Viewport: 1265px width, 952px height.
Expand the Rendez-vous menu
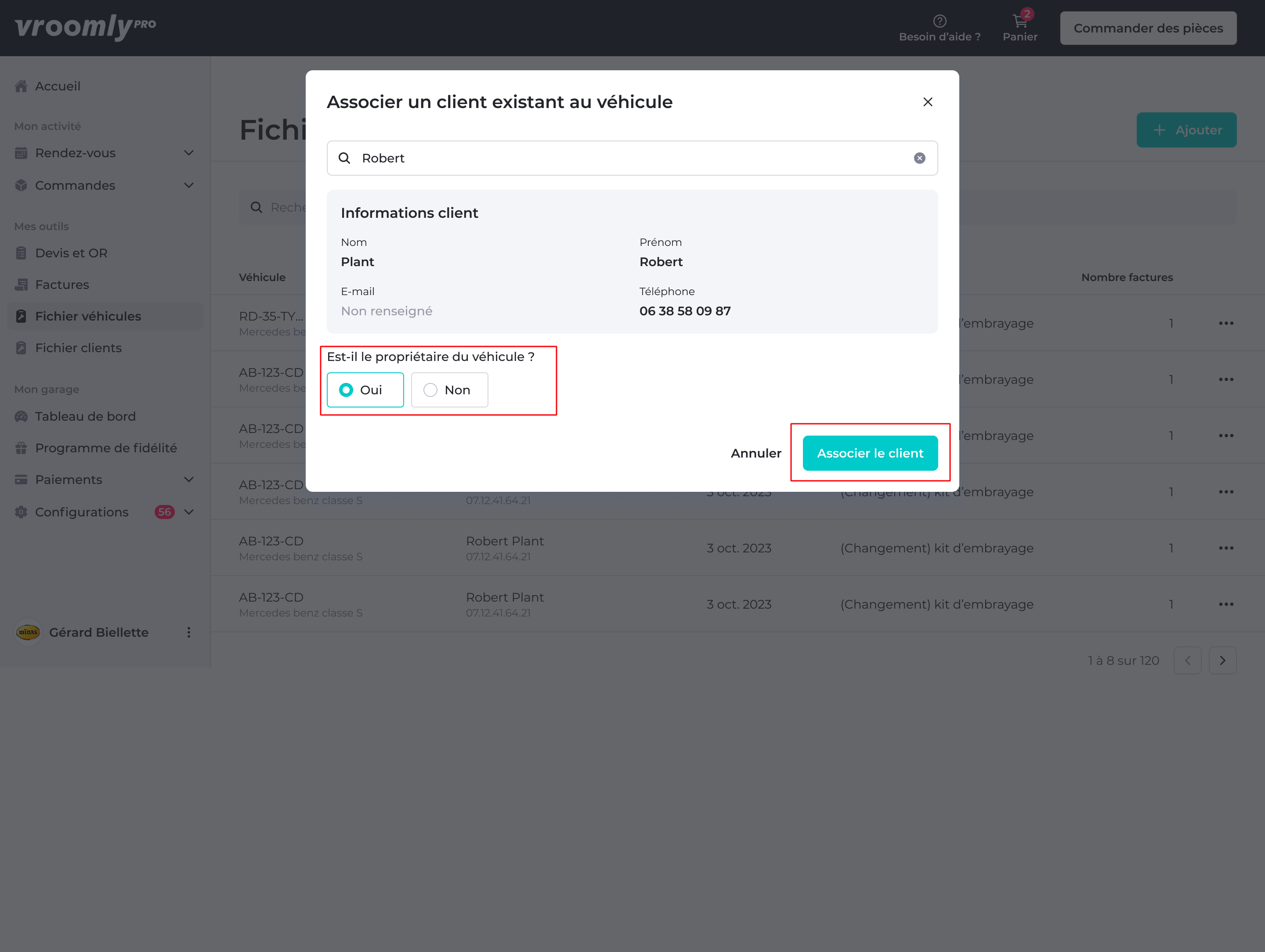189,153
